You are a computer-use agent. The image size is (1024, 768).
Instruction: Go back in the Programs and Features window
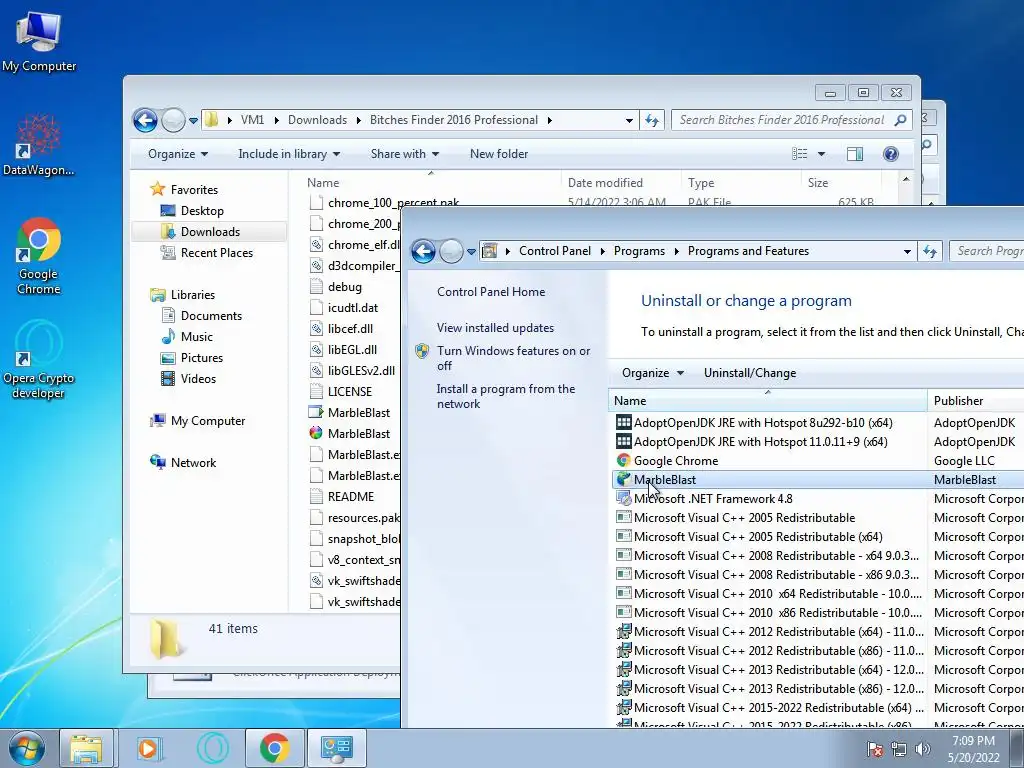(423, 251)
